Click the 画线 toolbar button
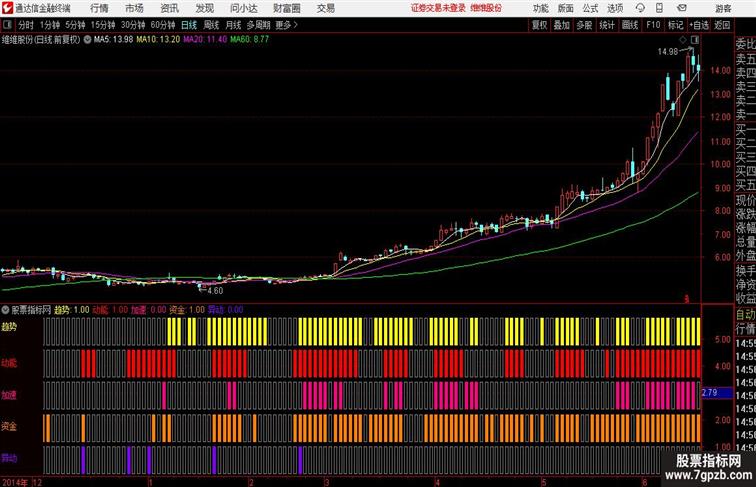Screen dimensions: 756x487 tap(630, 25)
